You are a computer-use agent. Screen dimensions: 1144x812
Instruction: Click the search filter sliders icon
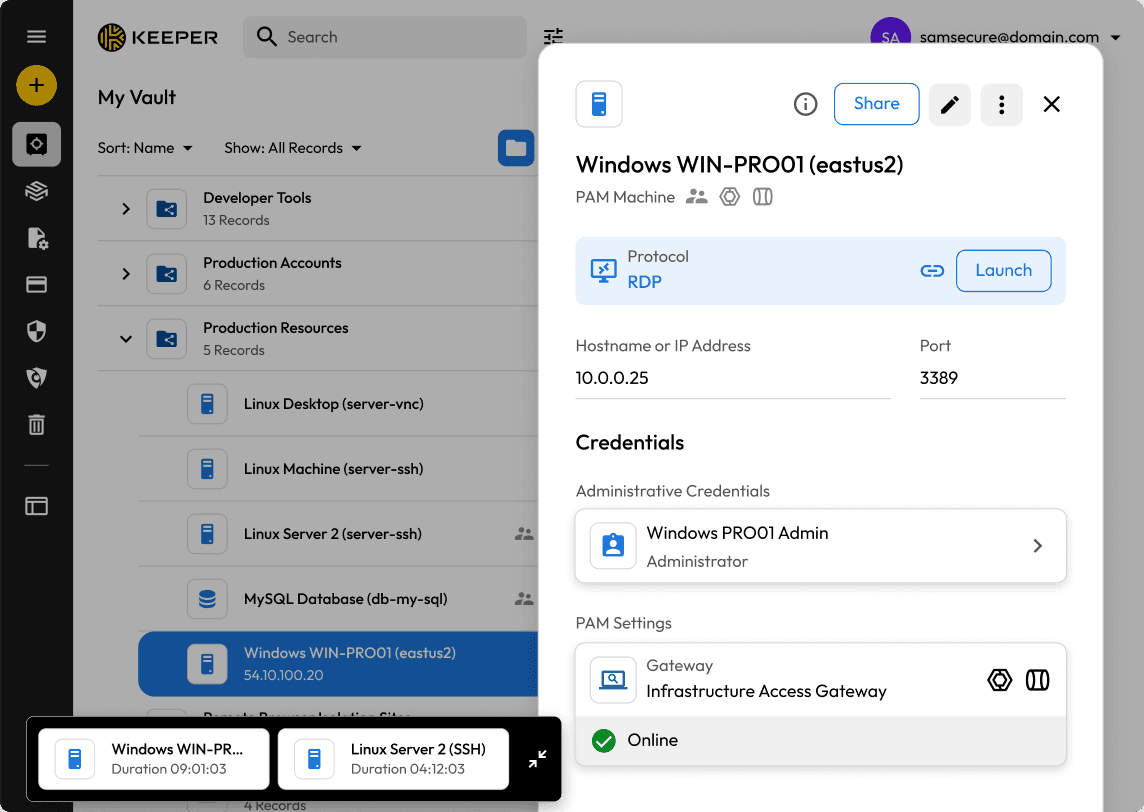[x=553, y=37]
